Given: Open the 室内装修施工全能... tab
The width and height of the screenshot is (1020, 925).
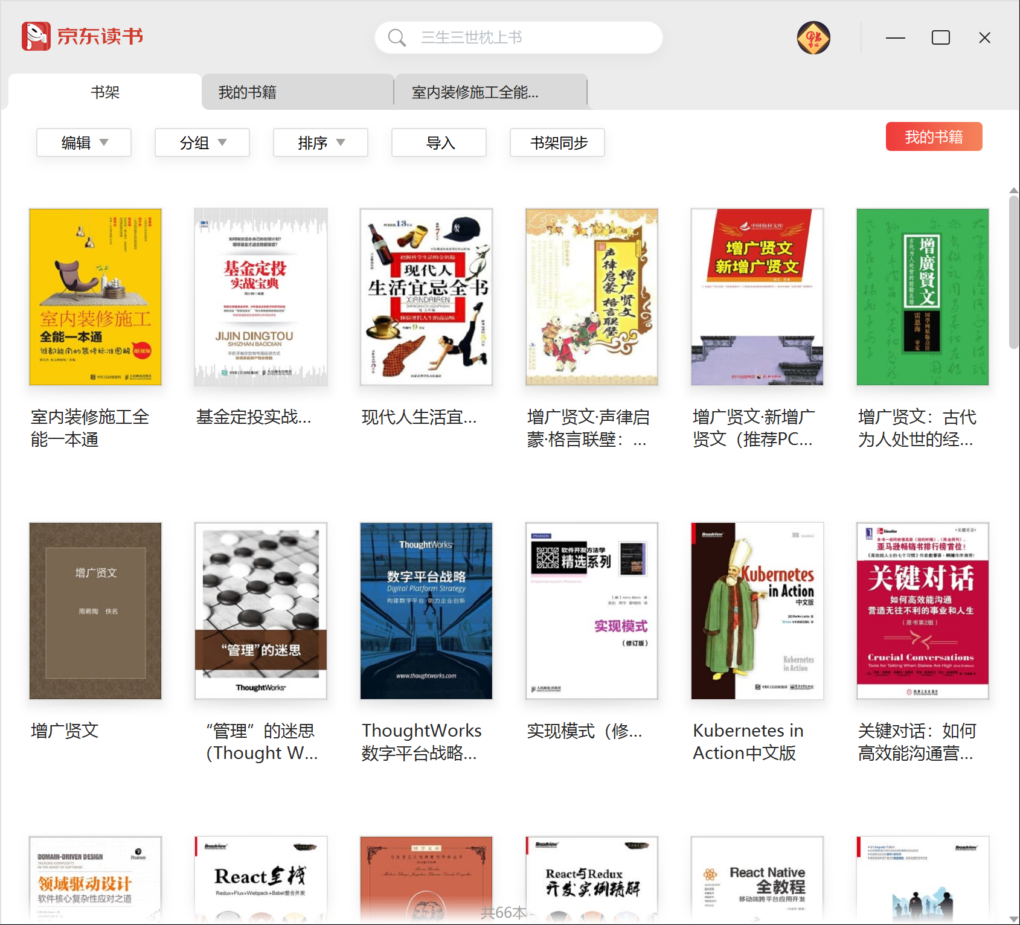Looking at the screenshot, I should pyautogui.click(x=490, y=92).
